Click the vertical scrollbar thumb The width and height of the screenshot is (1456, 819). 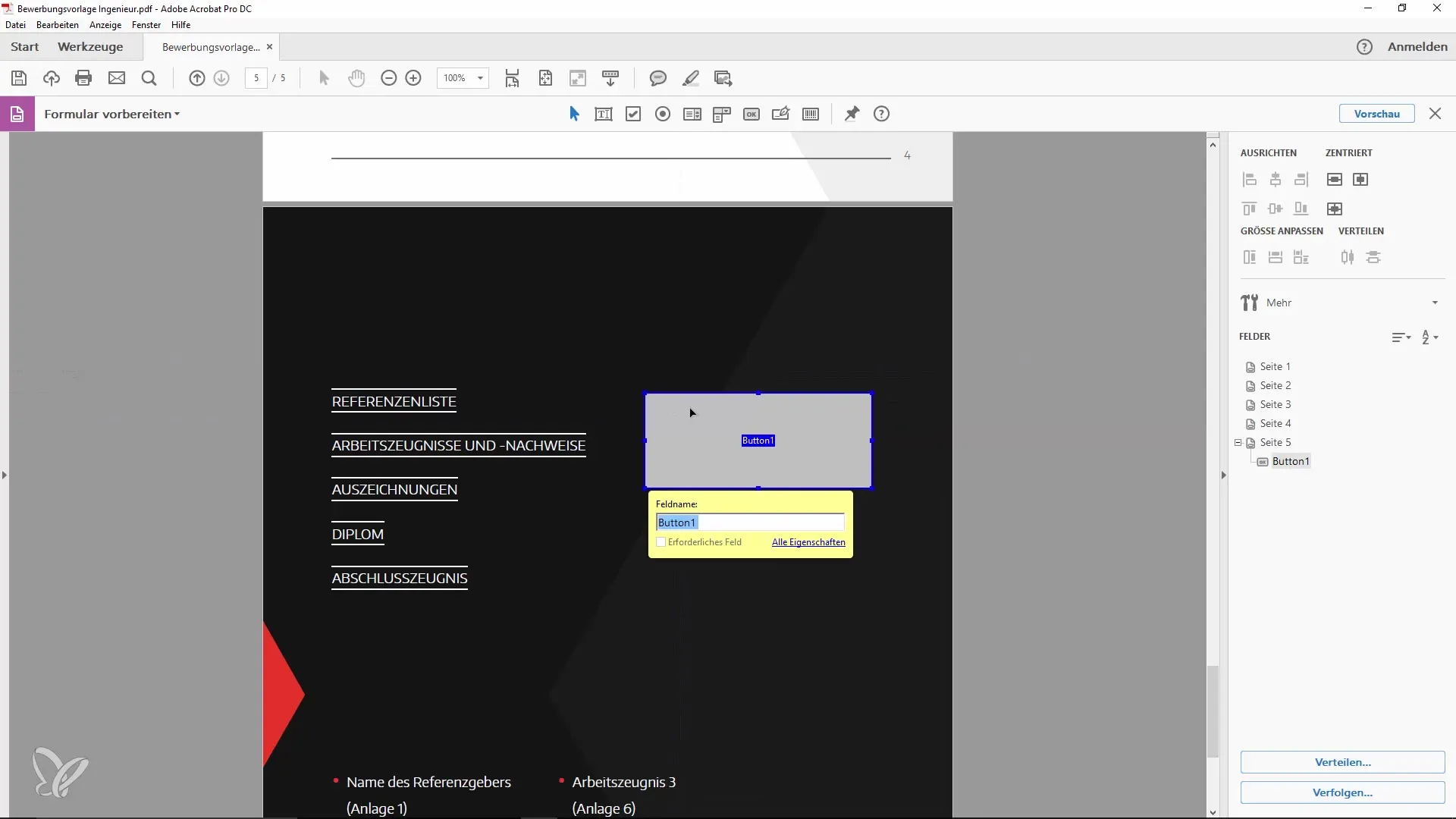pos(1213,711)
